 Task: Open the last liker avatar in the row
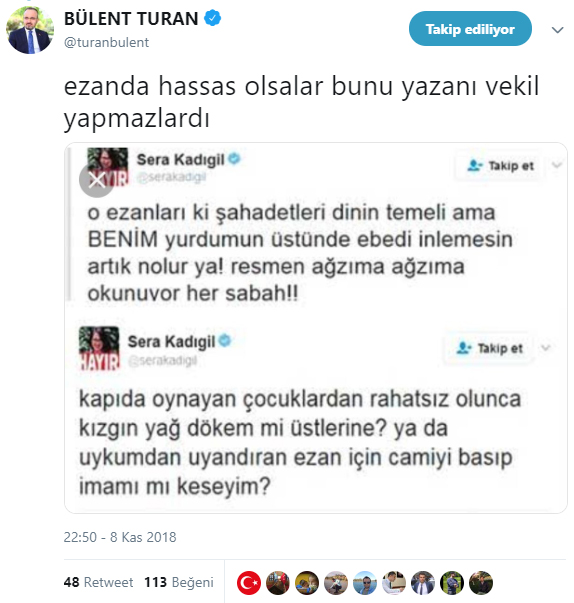tap(481, 583)
